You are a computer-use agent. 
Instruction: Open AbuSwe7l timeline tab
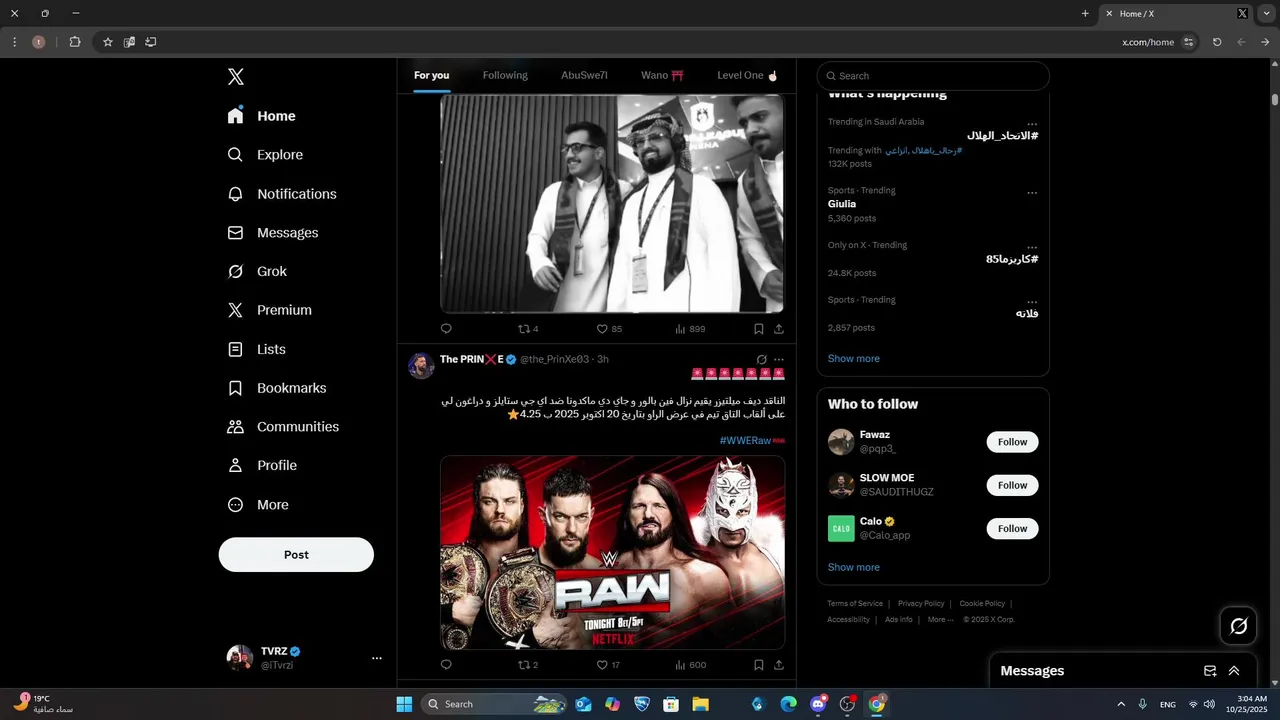coord(584,75)
